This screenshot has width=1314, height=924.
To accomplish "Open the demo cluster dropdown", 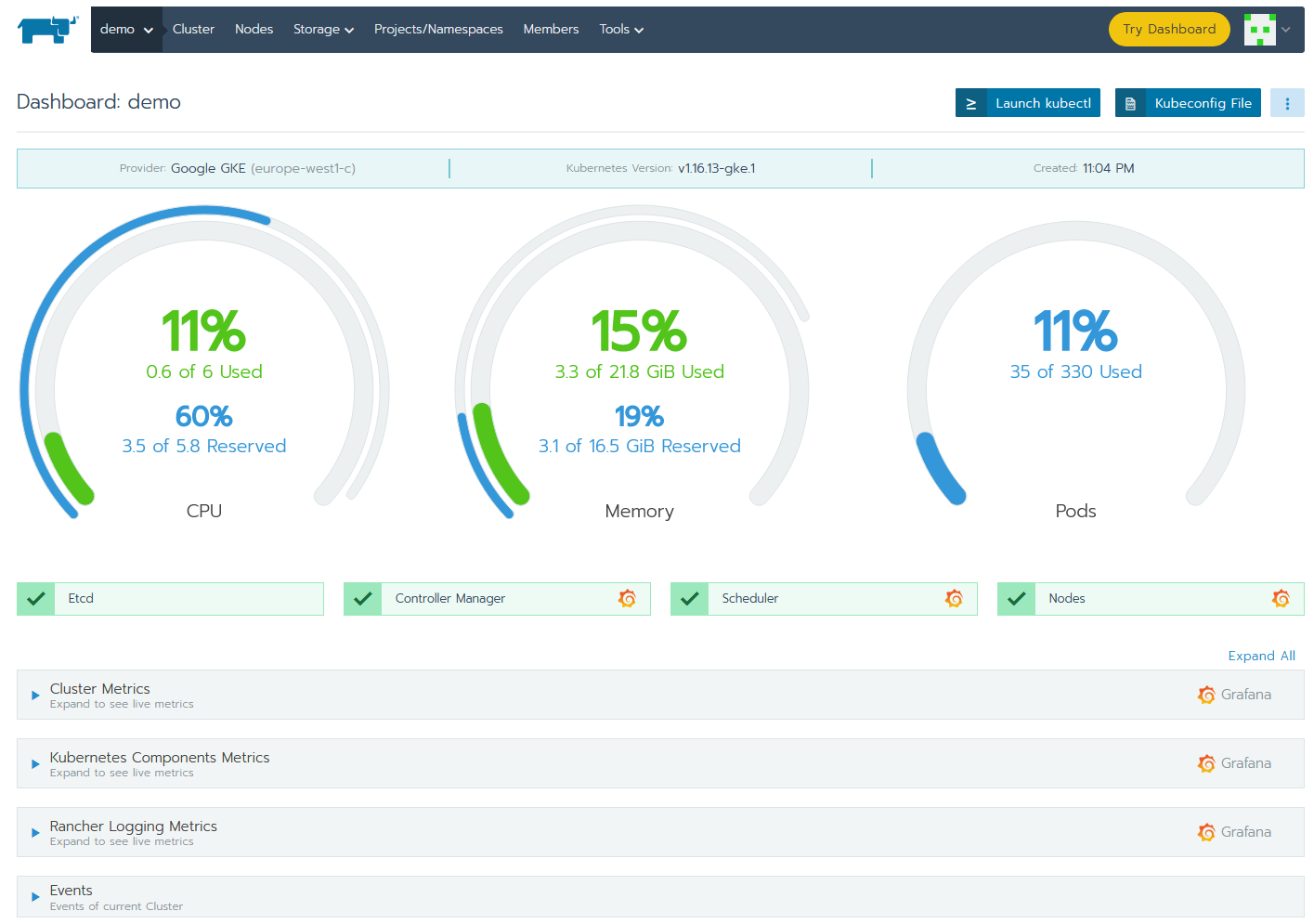I will pos(126,30).
